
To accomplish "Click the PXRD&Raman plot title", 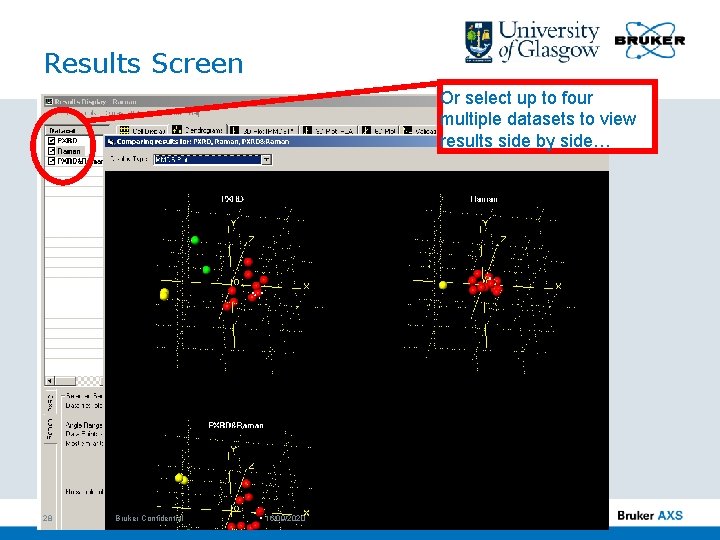I will pos(236,425).
